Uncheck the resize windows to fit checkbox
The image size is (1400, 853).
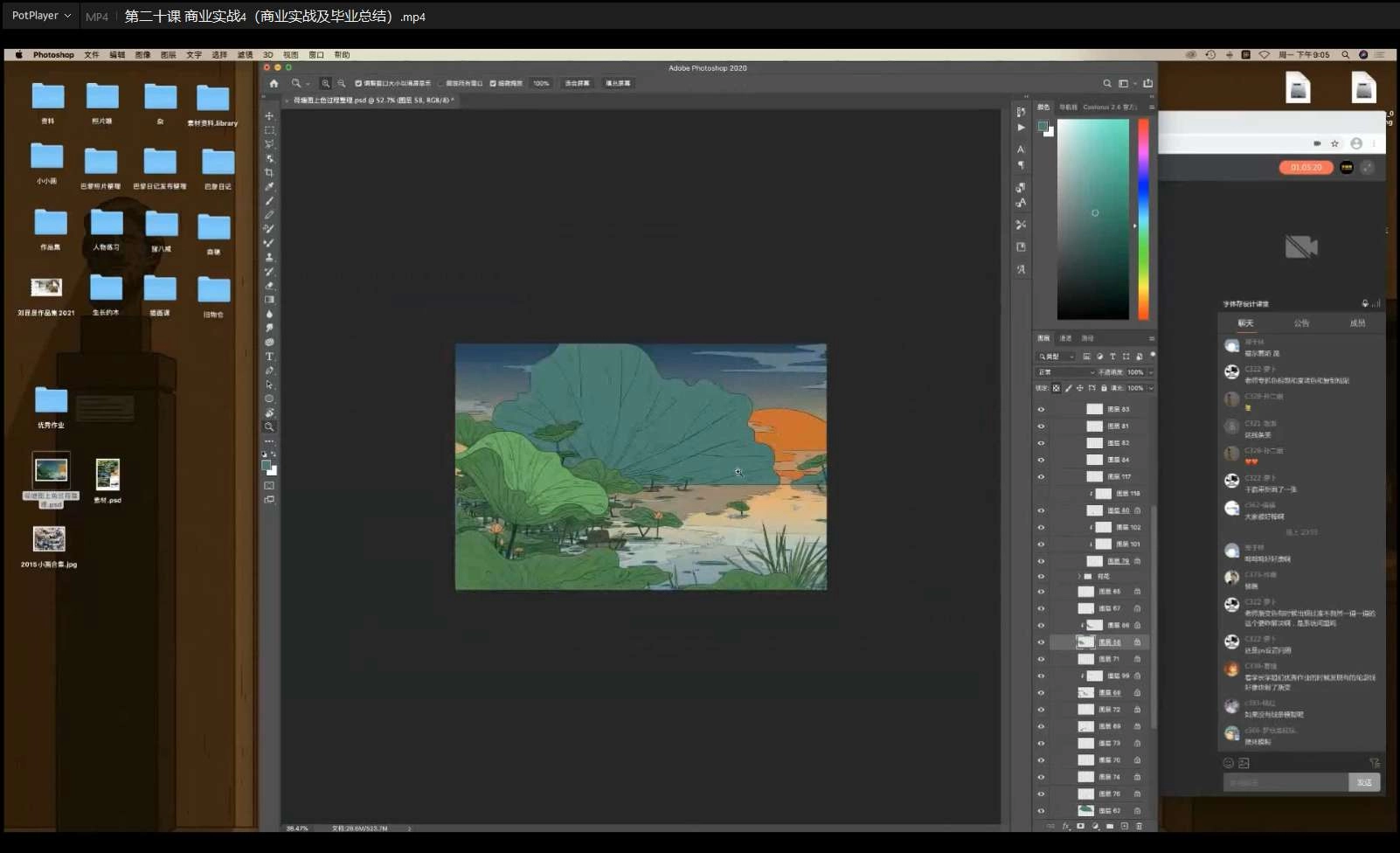point(358,83)
